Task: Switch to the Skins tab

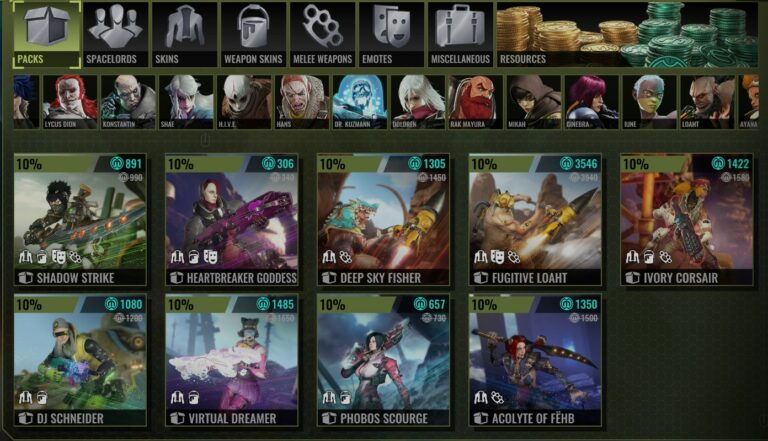Action: (184, 34)
